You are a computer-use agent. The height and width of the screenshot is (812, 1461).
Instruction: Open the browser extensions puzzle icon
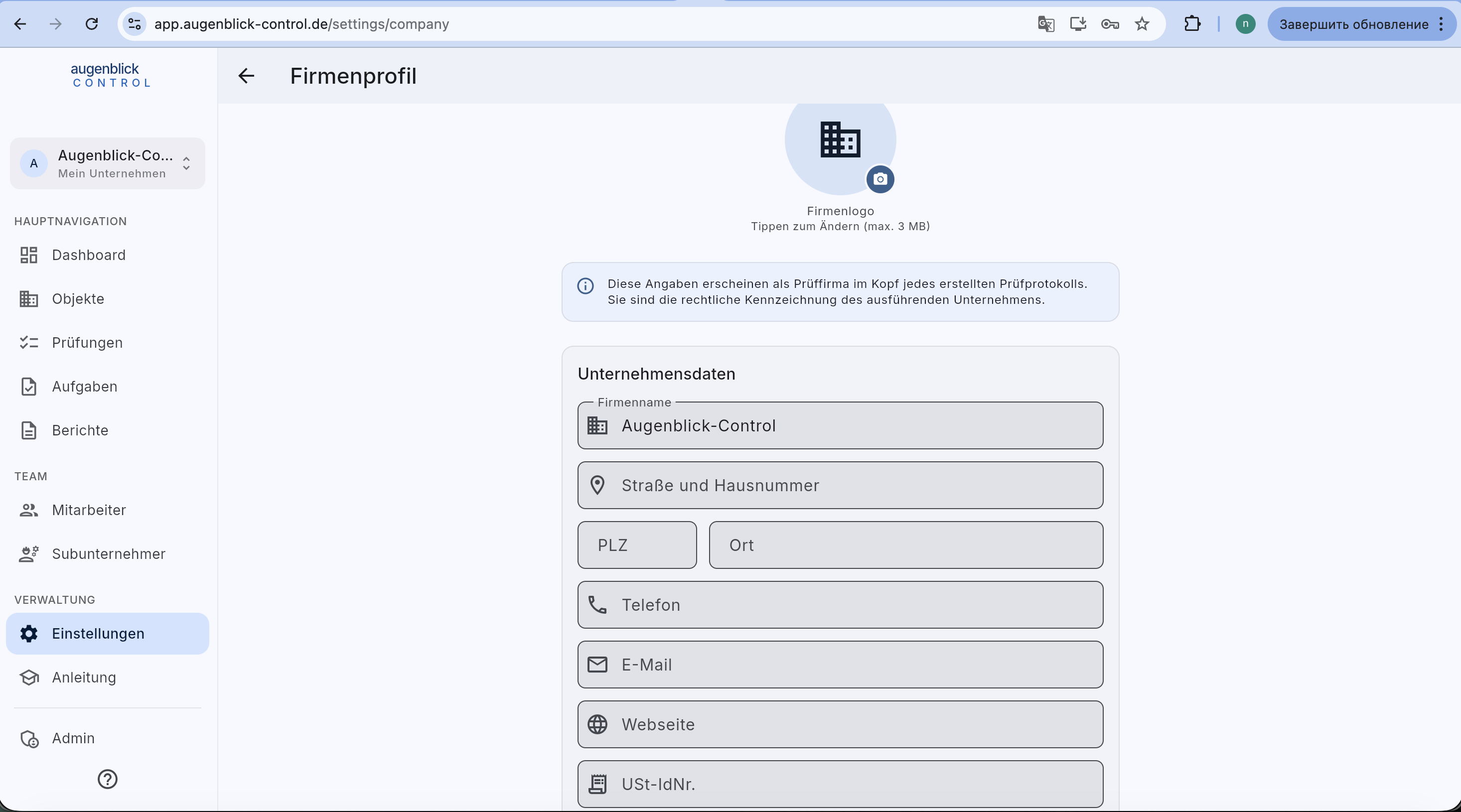point(1192,24)
